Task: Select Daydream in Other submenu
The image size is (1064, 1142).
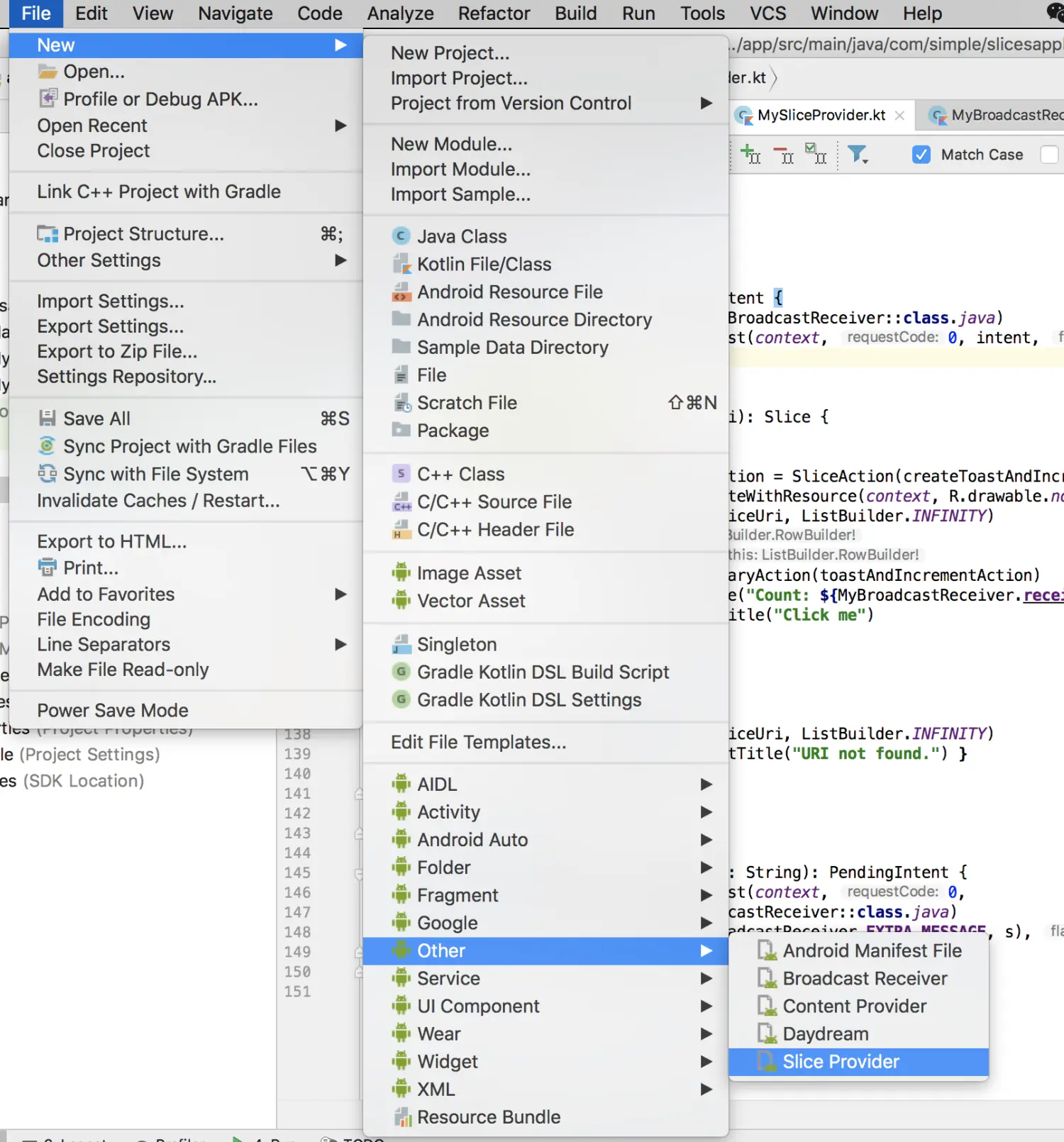Action: [x=859, y=1034]
